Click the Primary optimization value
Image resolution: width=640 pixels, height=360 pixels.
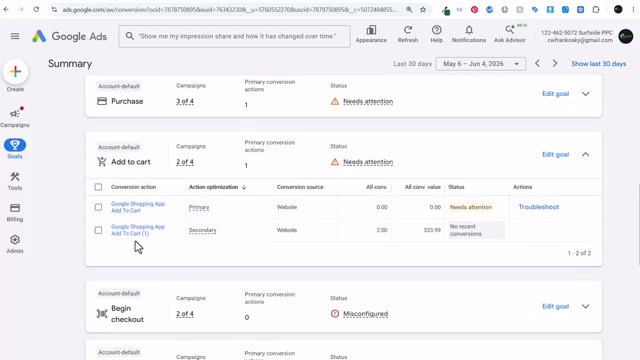[199, 207]
